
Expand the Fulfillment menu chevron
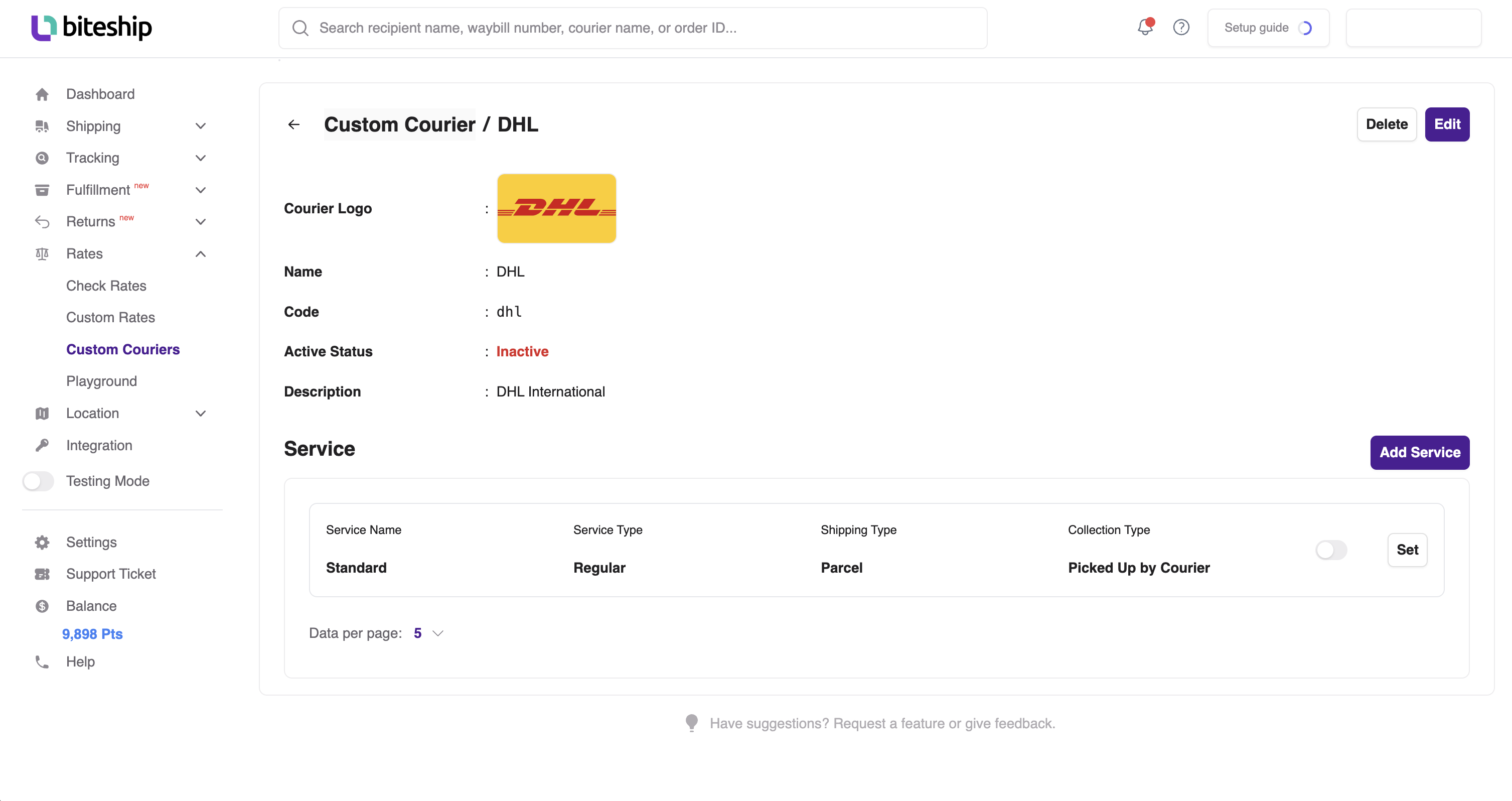click(x=201, y=190)
